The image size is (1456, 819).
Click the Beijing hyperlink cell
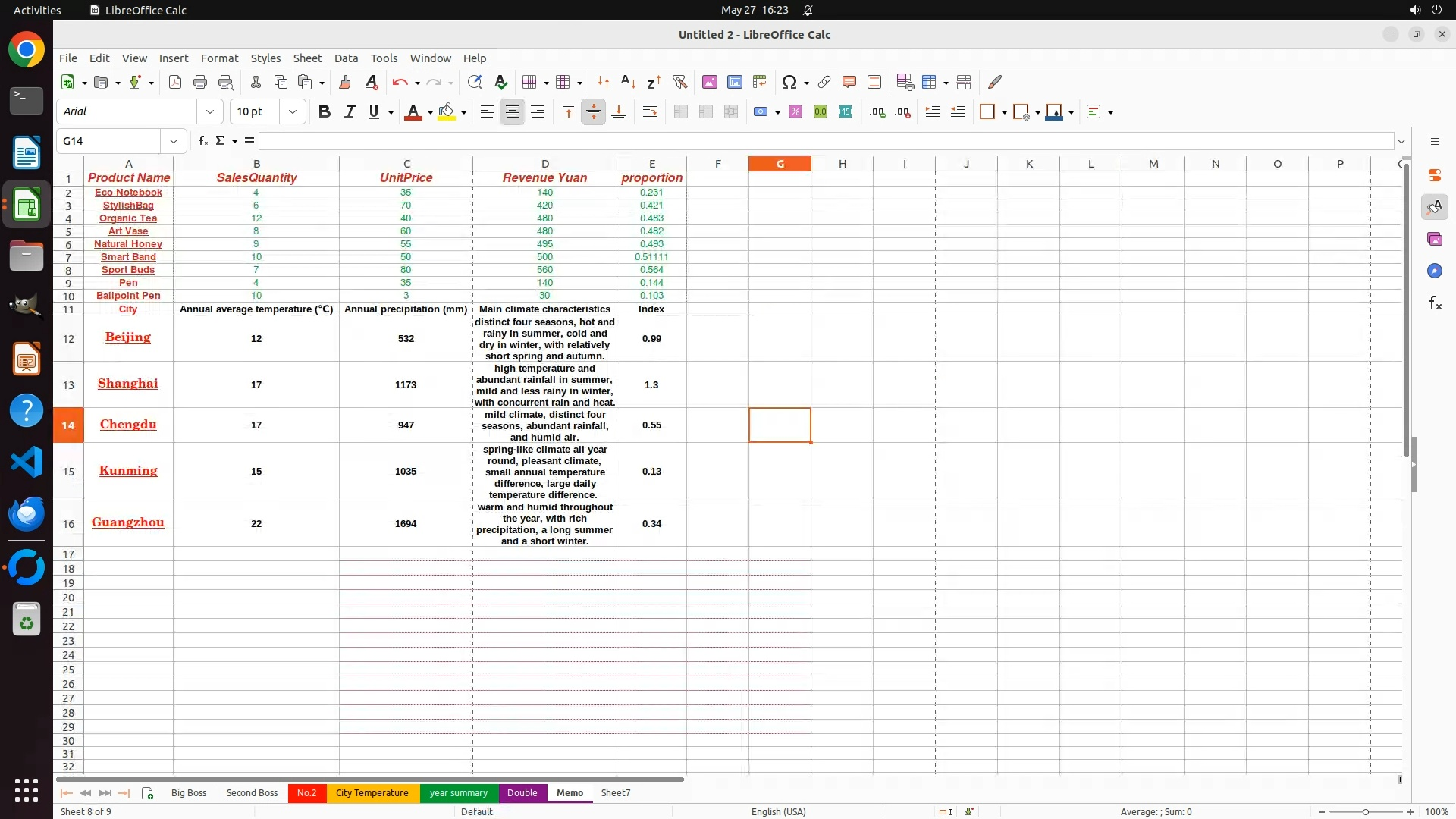(x=127, y=337)
